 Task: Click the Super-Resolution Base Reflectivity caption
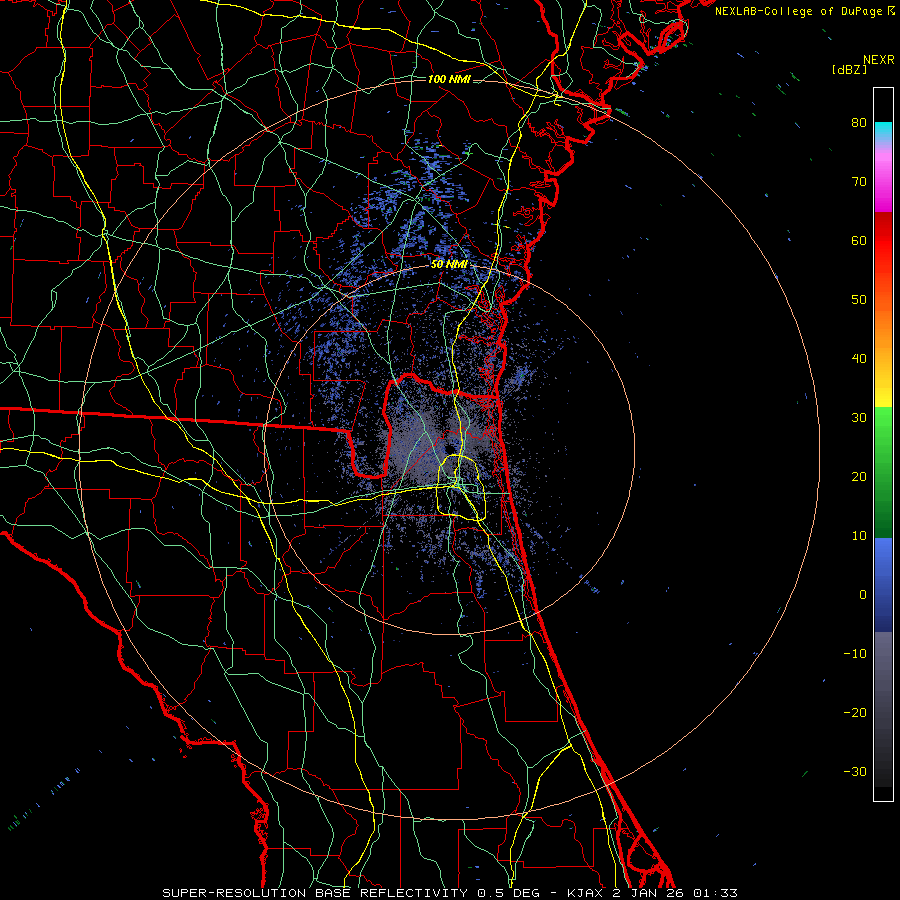pos(315,893)
